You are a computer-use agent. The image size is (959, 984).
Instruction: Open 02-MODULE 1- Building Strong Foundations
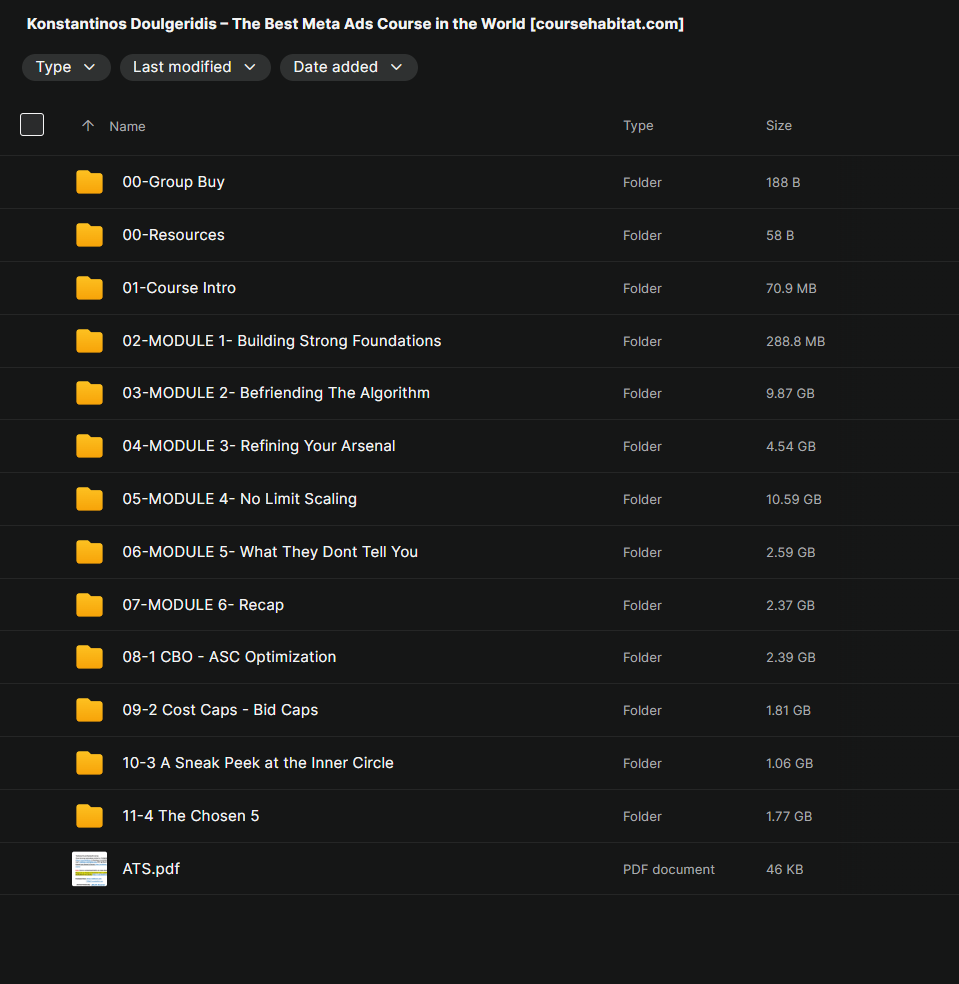[x=281, y=341]
